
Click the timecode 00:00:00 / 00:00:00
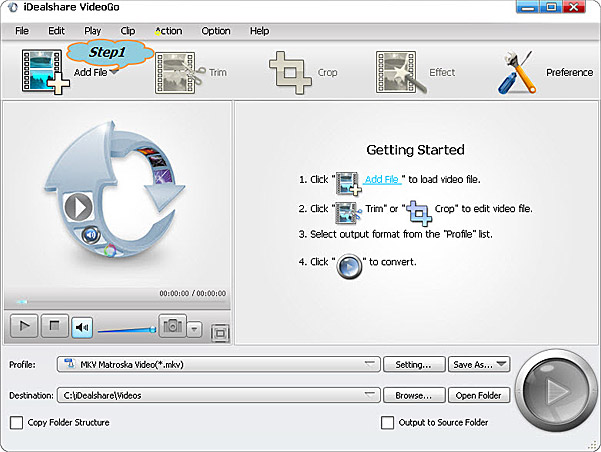point(193,293)
